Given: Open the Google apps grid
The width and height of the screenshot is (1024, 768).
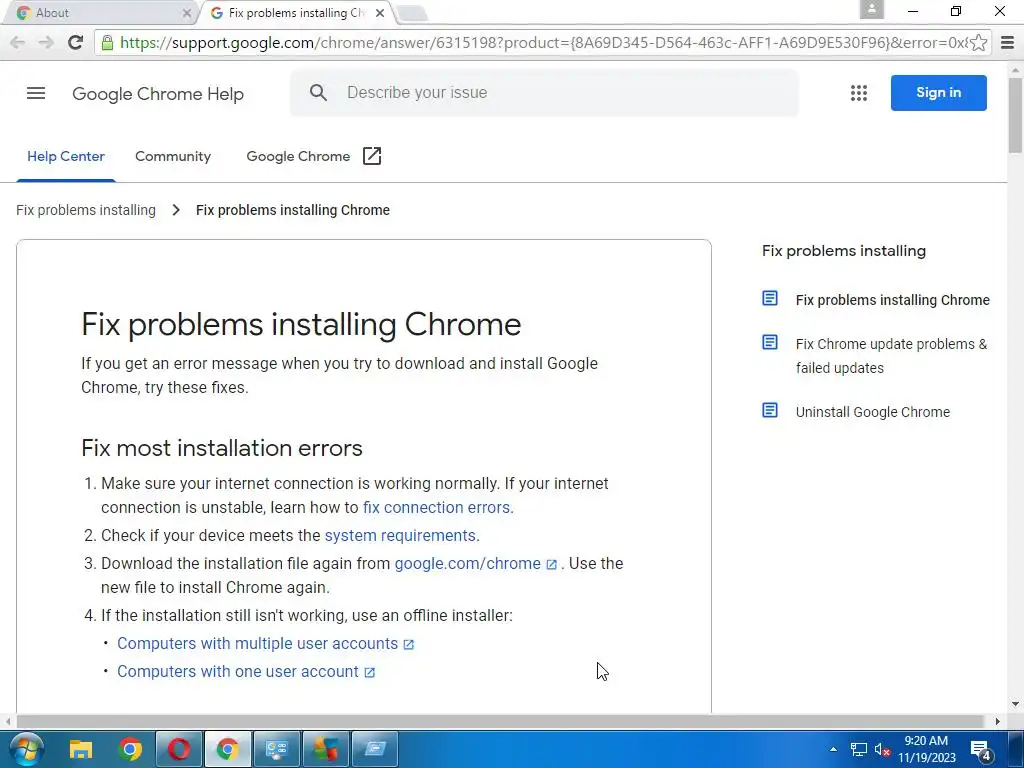Looking at the screenshot, I should point(859,93).
